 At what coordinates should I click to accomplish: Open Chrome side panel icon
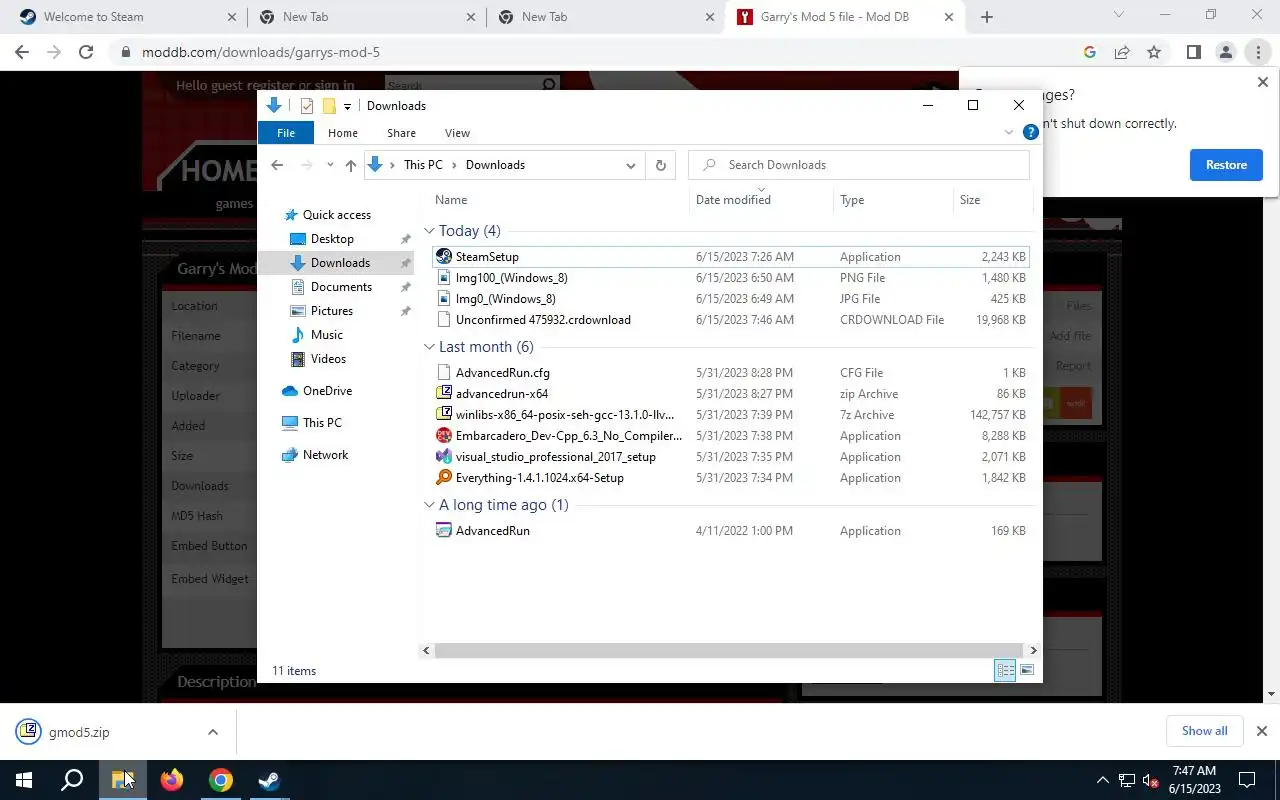pos(1193,52)
